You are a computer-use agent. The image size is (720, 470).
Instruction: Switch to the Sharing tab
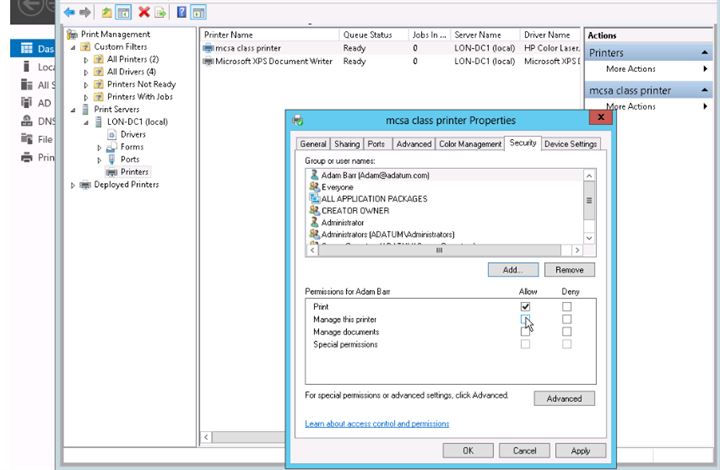[x=346, y=144]
